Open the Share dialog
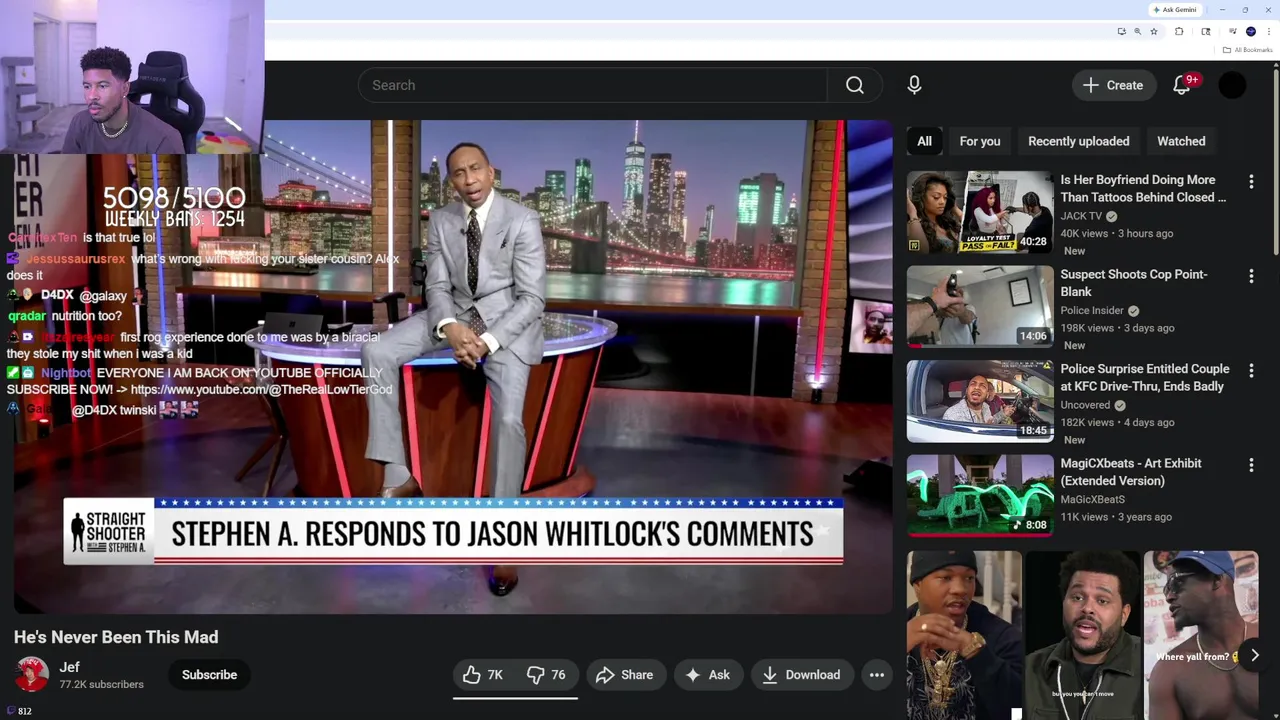 point(624,675)
